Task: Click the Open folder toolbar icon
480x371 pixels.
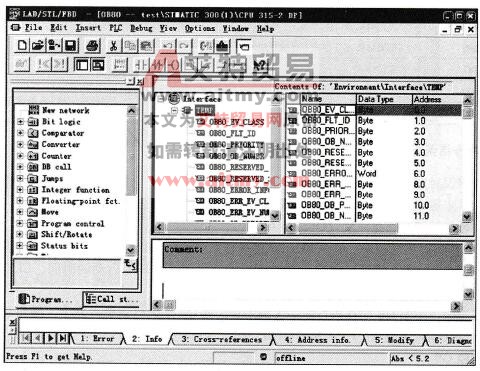Action: [38, 45]
